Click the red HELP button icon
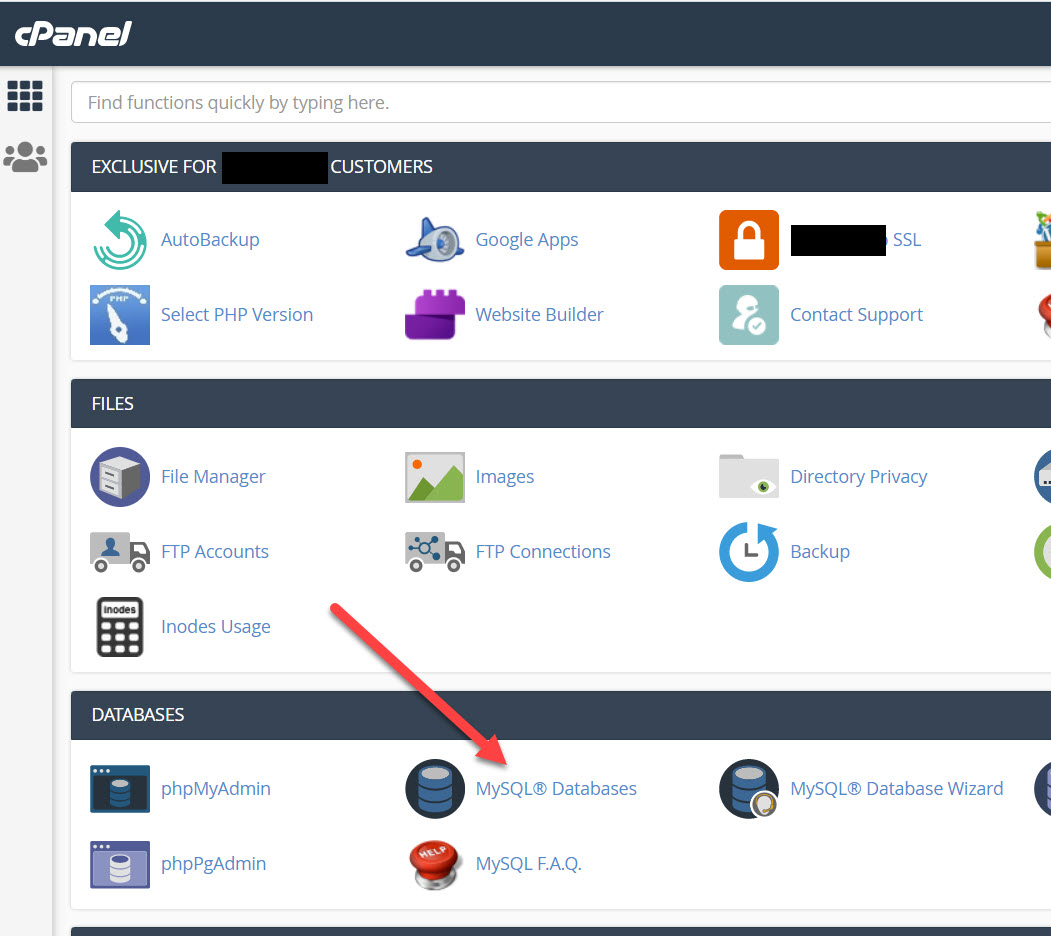Viewport: 1051px width, 936px height. point(435,864)
